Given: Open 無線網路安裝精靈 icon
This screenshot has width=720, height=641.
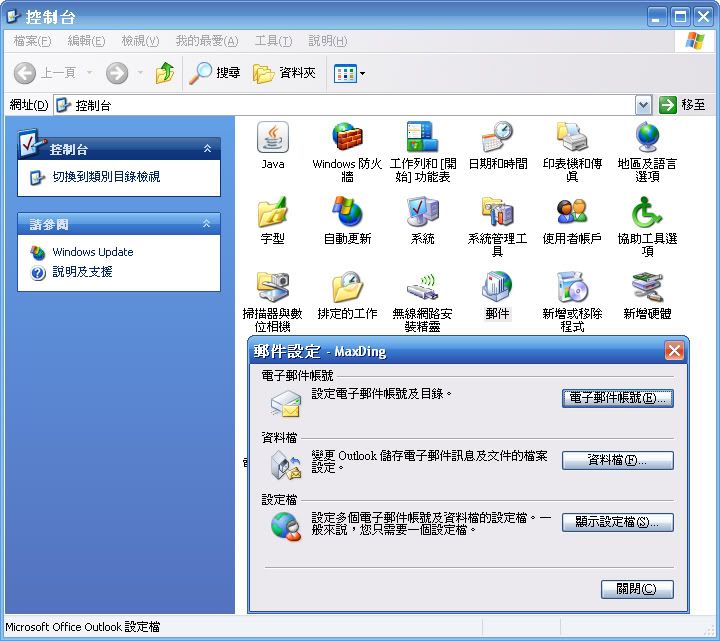Looking at the screenshot, I should pyautogui.click(x=422, y=287).
